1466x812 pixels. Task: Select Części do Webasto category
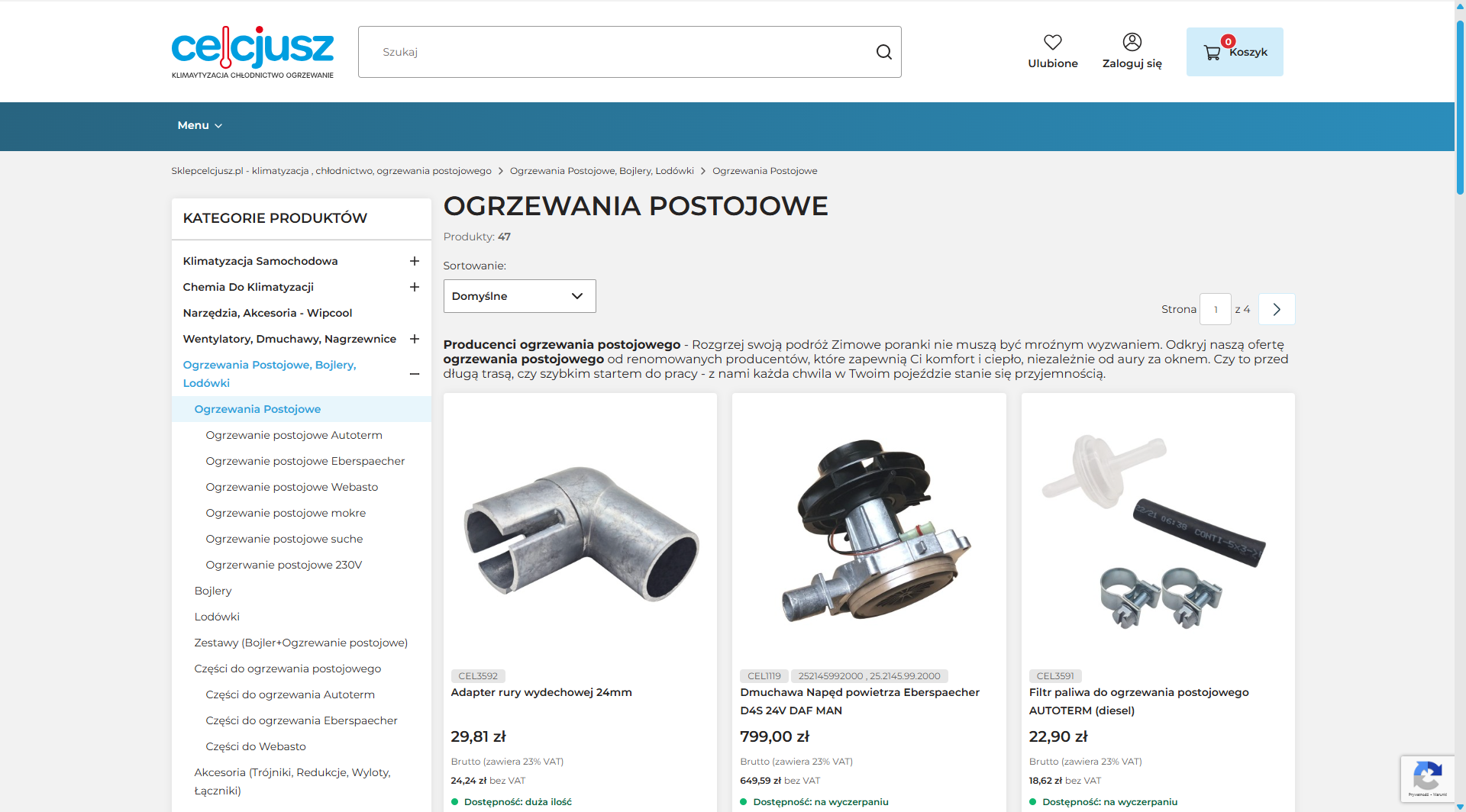coord(256,746)
